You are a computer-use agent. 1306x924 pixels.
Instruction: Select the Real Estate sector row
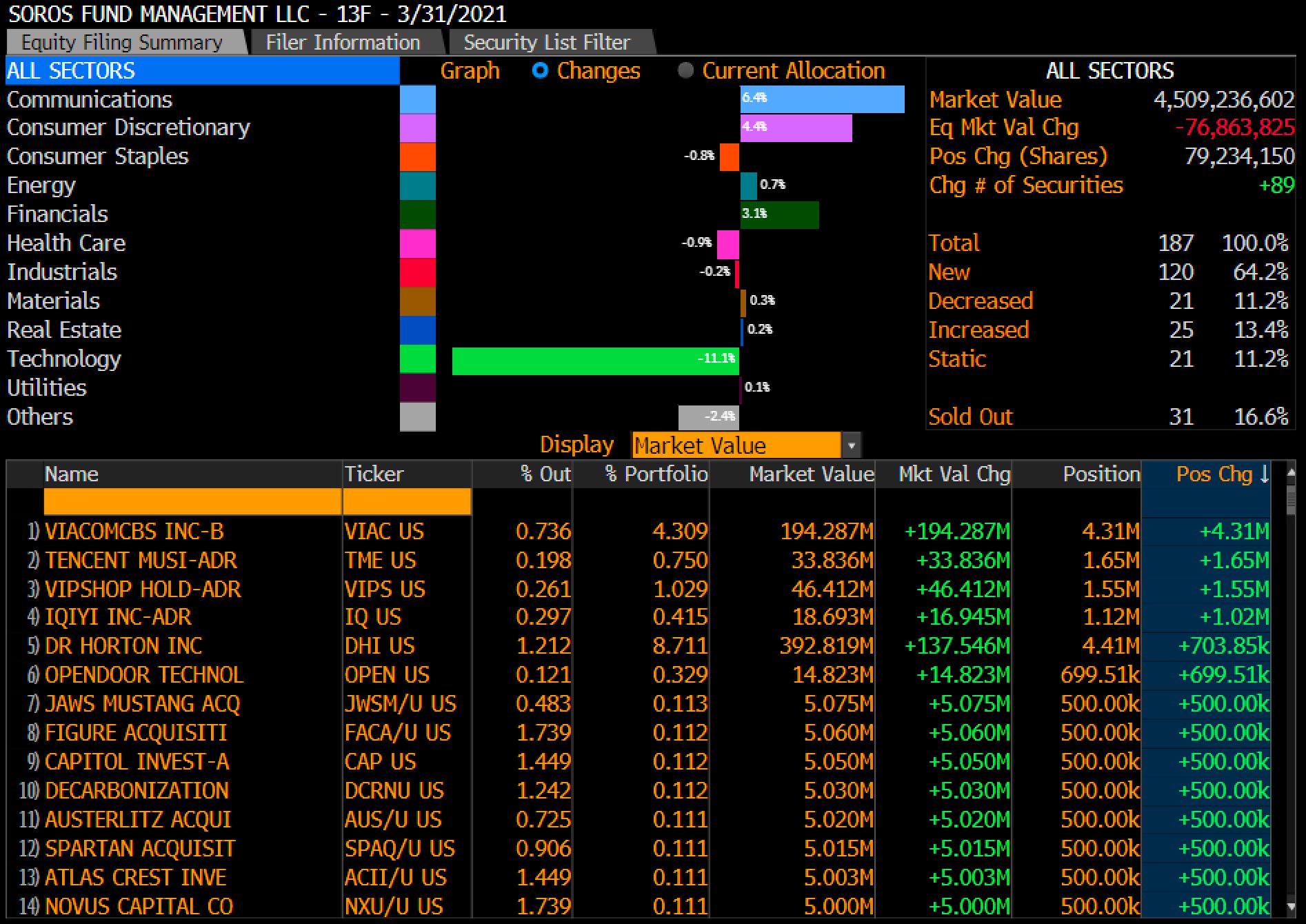pyautogui.click(x=203, y=330)
